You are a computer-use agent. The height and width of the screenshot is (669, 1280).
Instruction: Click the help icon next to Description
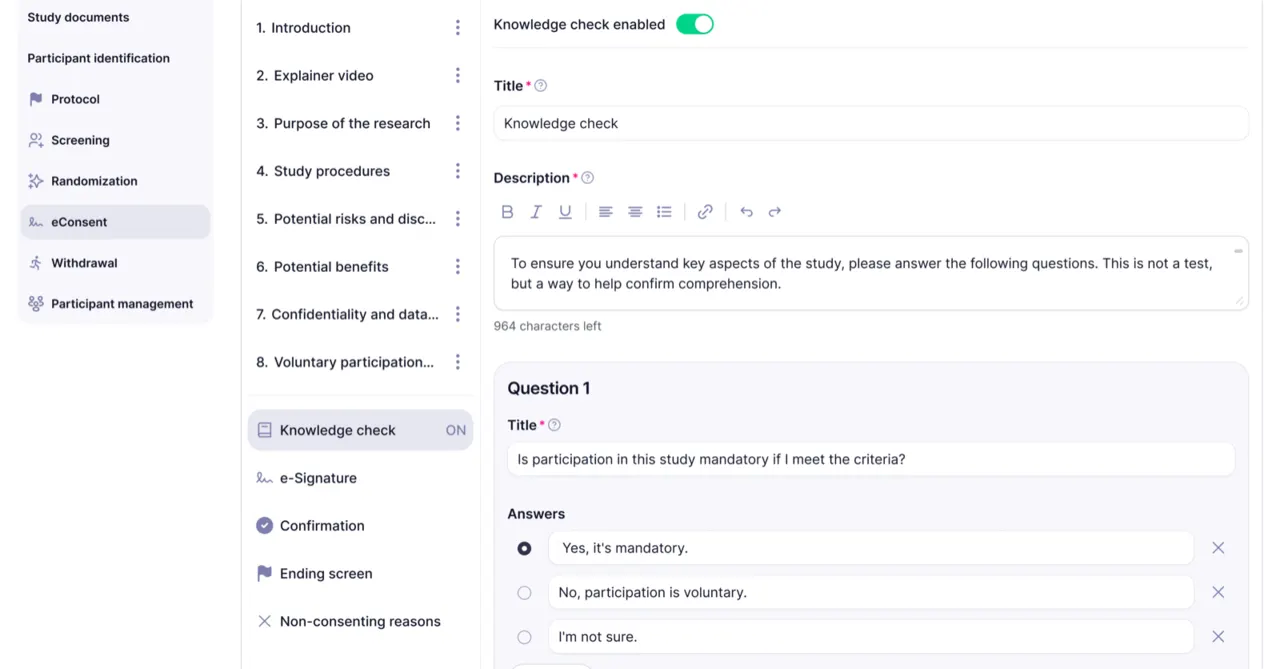[x=588, y=178]
